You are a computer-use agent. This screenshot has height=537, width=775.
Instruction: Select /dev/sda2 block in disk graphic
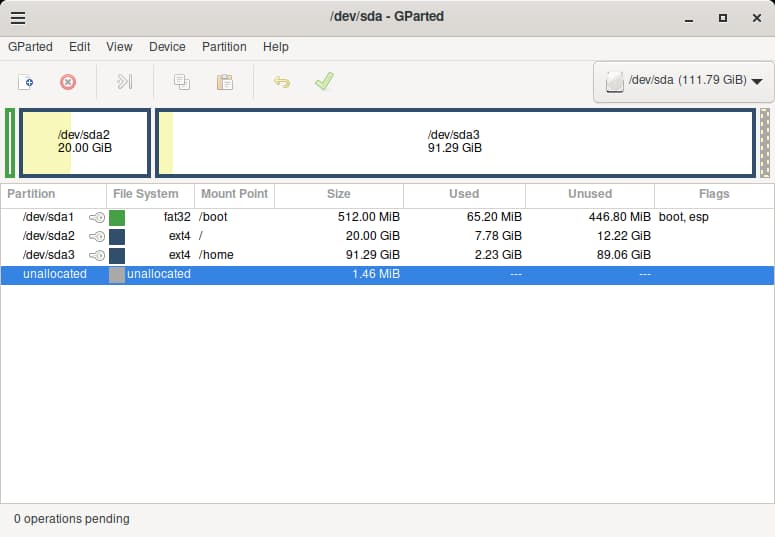coord(85,142)
